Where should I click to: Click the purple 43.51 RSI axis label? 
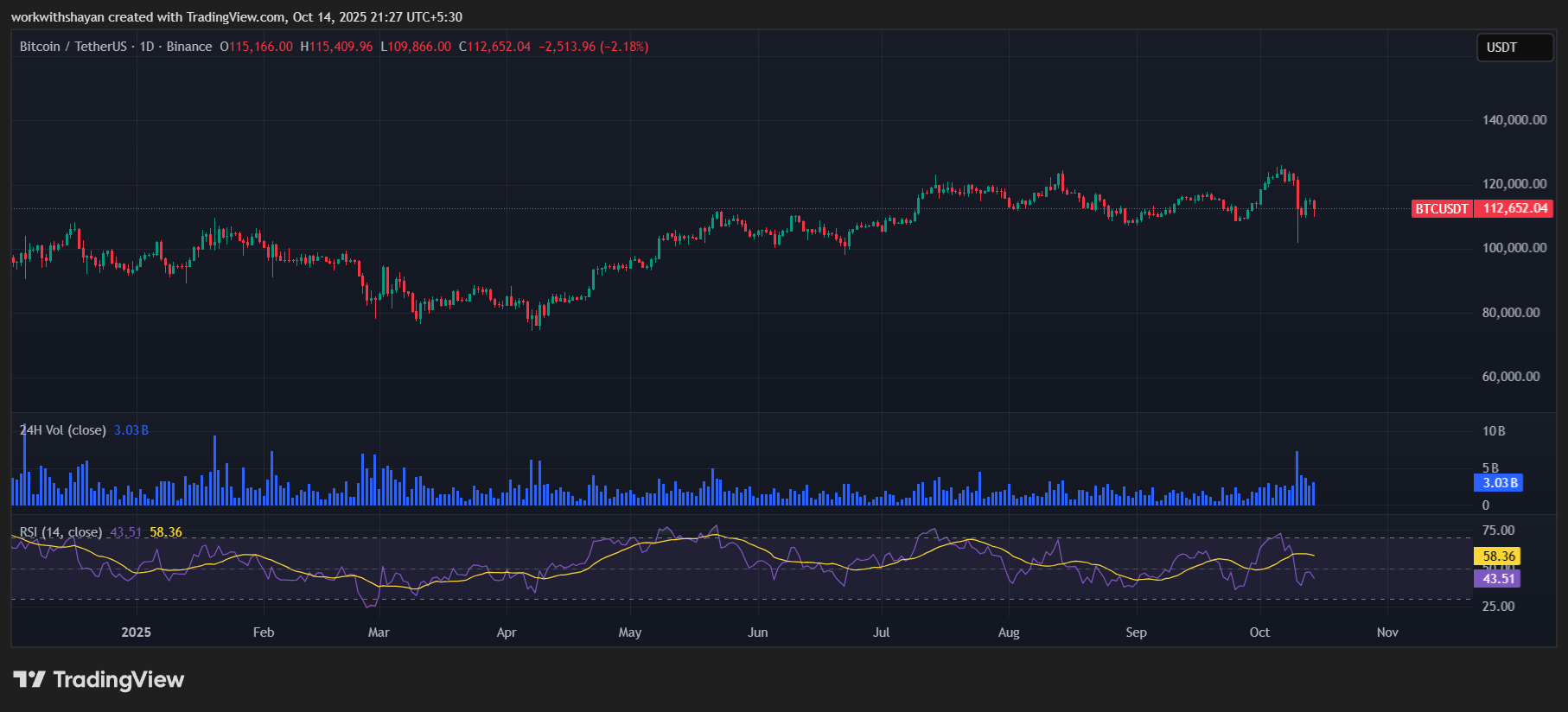pos(1498,579)
